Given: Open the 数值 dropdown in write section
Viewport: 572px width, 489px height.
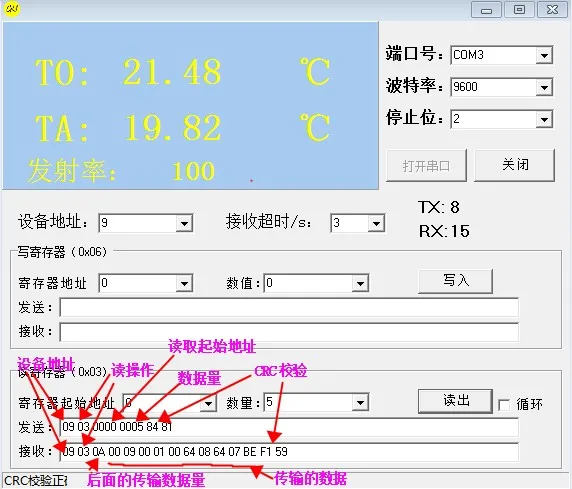Looking at the screenshot, I should [x=360, y=283].
